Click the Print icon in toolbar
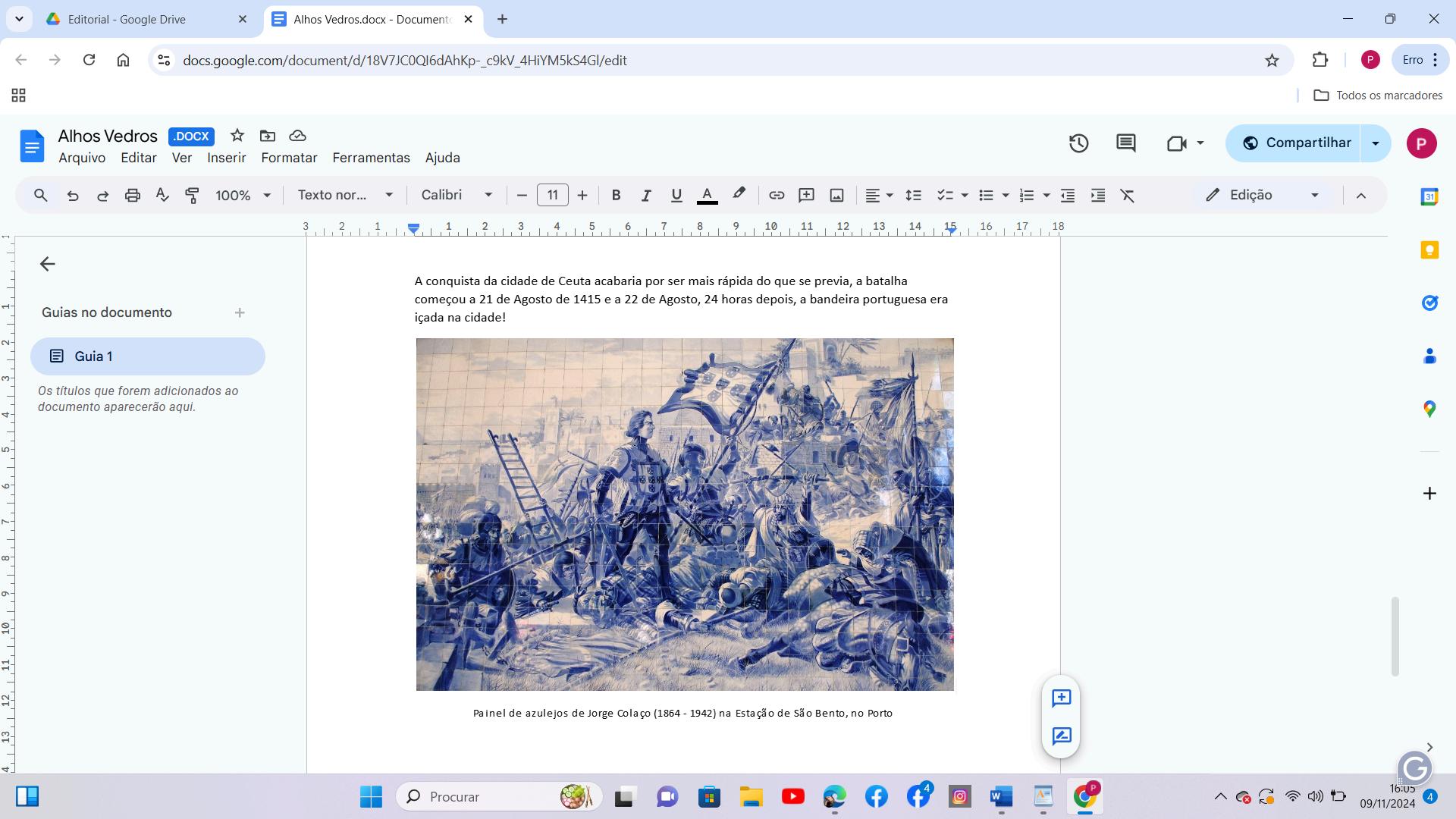Image resolution: width=1456 pixels, height=819 pixels. [x=133, y=196]
